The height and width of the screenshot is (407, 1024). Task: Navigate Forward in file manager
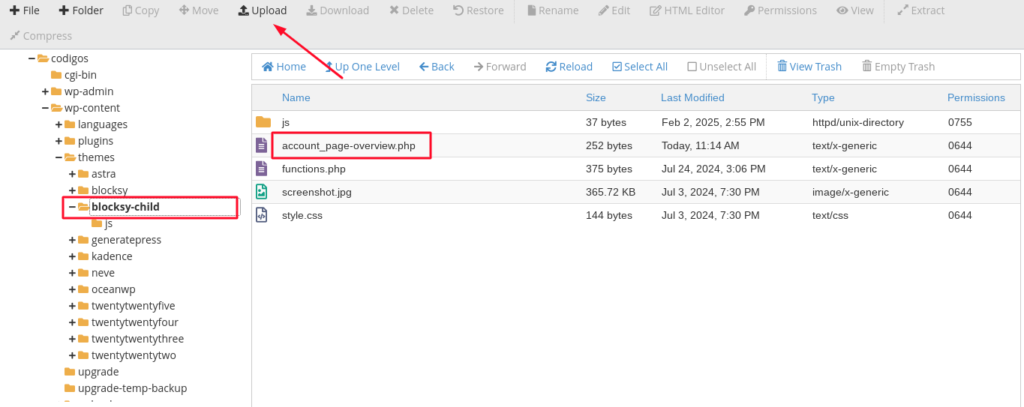(x=500, y=67)
